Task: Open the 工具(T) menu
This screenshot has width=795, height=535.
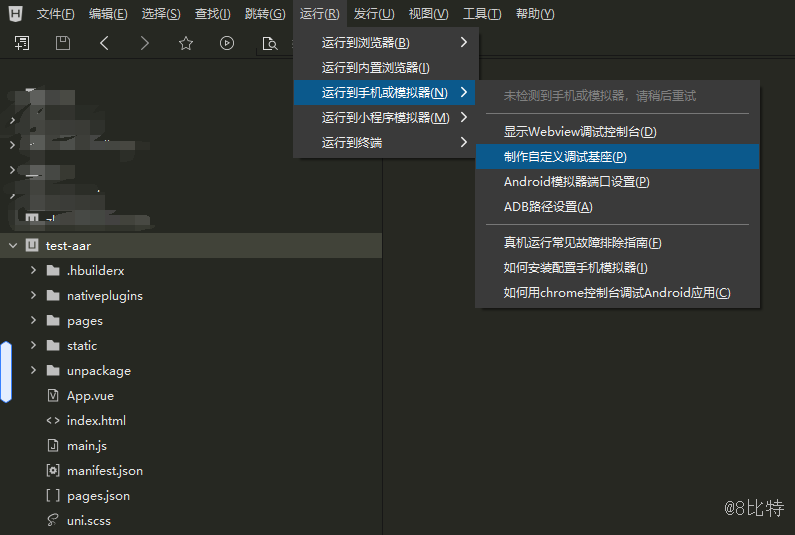Action: (482, 14)
